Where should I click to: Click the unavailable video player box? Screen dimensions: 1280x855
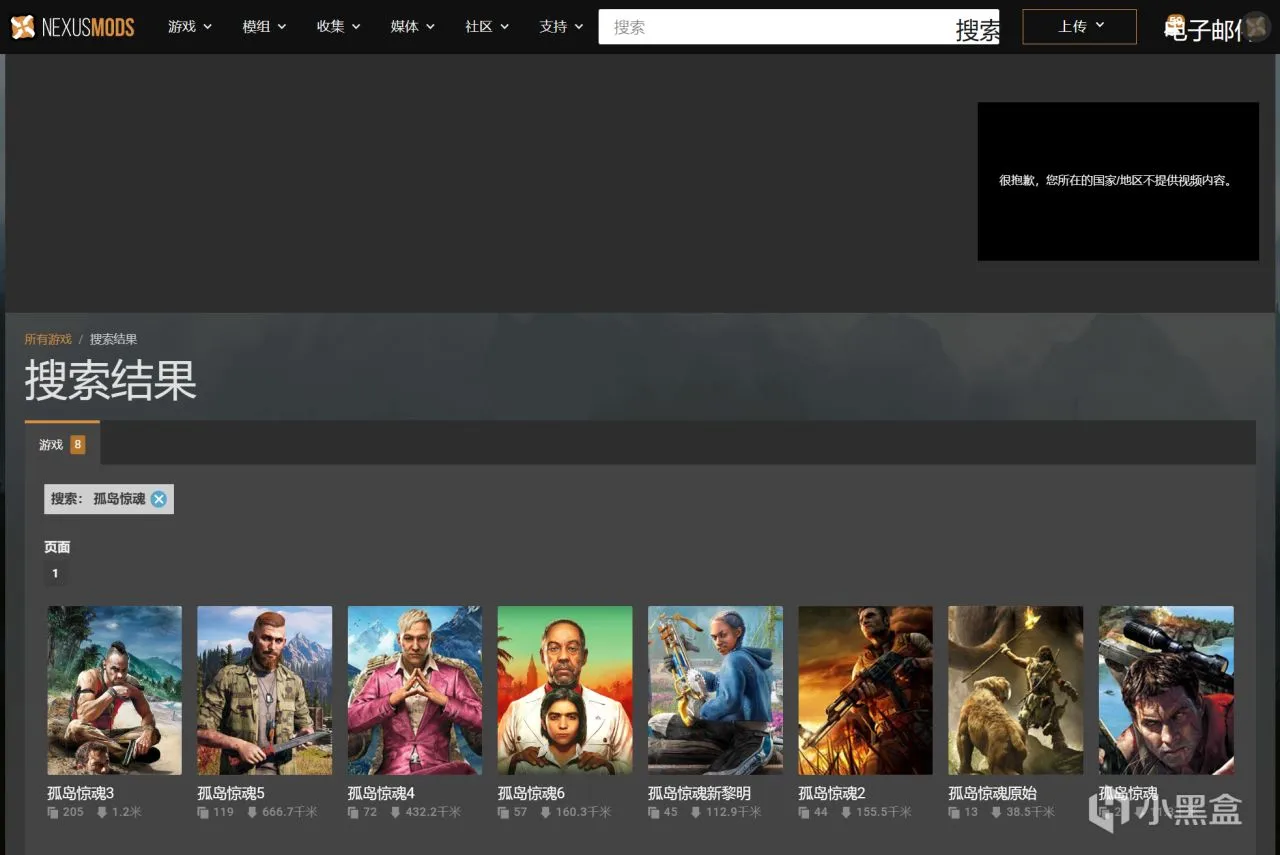pyautogui.click(x=1118, y=181)
